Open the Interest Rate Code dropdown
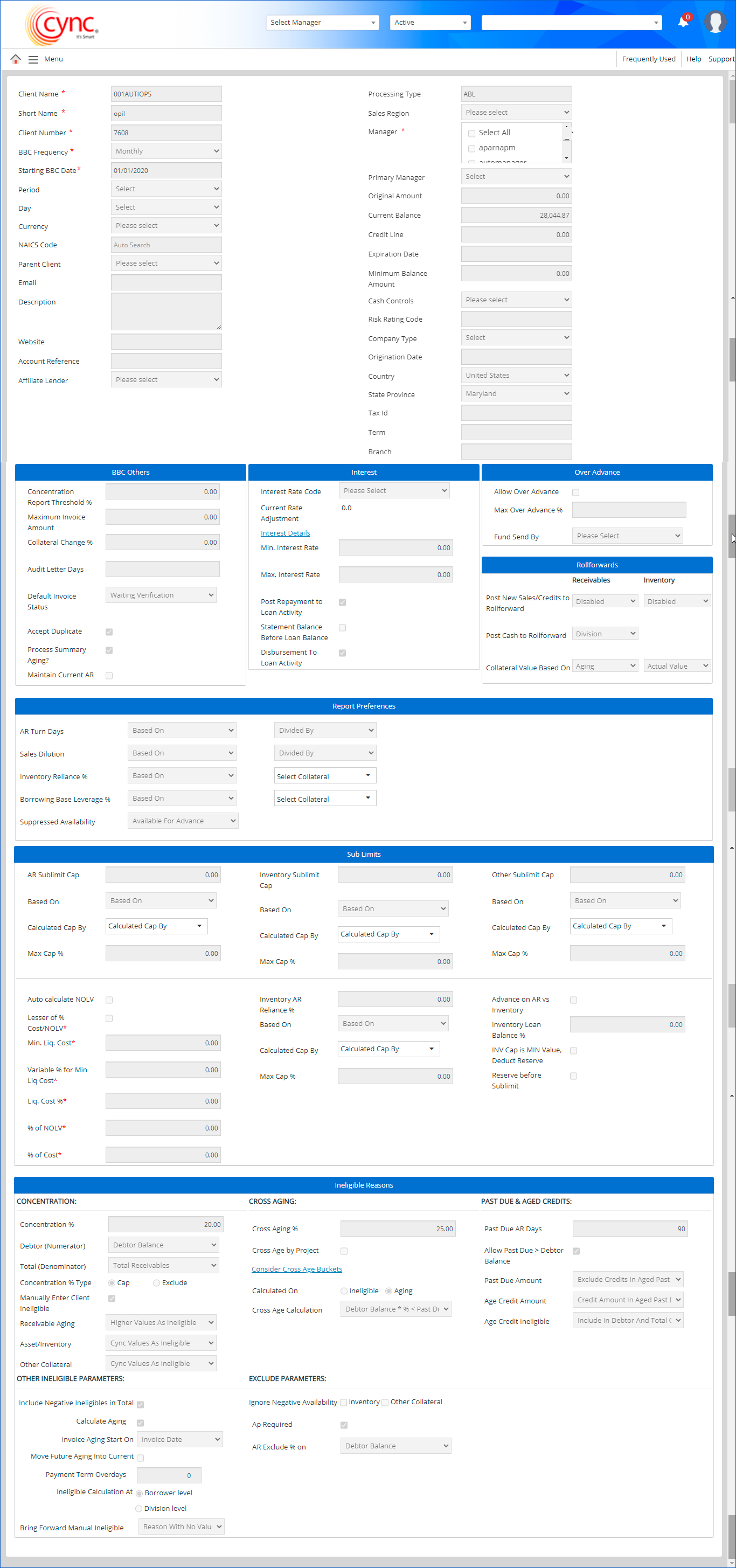 coord(394,491)
